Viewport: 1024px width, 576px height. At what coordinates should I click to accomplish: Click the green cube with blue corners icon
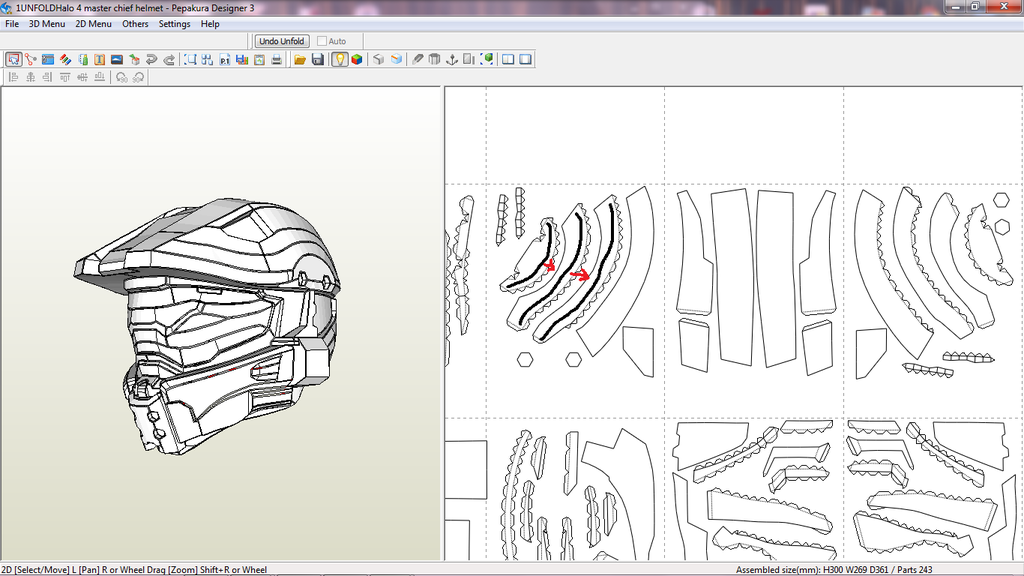click(487, 59)
